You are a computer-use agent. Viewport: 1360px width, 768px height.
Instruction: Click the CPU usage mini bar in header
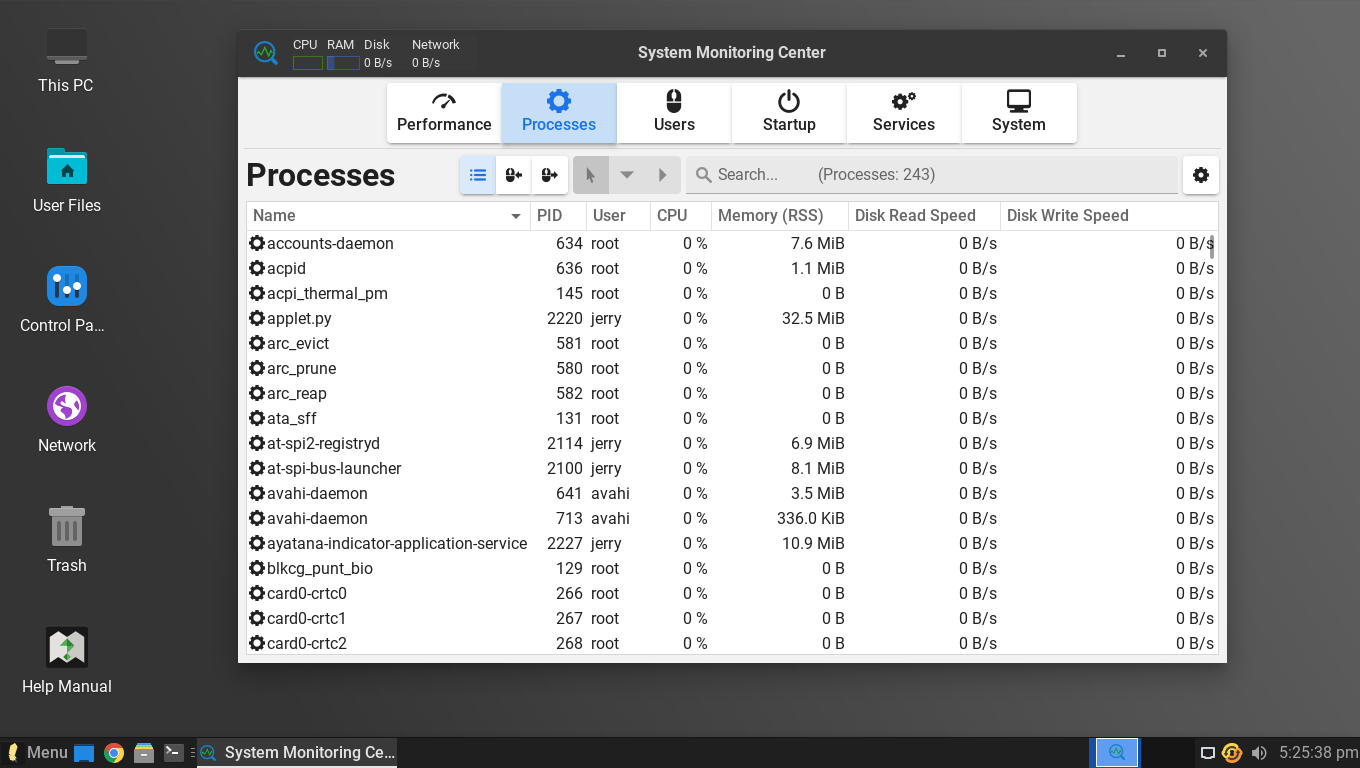308,63
